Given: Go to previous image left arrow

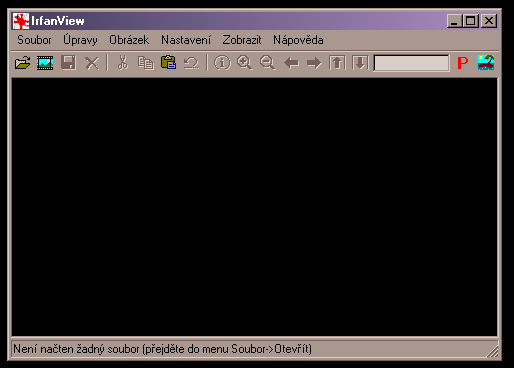Looking at the screenshot, I should click(x=291, y=63).
